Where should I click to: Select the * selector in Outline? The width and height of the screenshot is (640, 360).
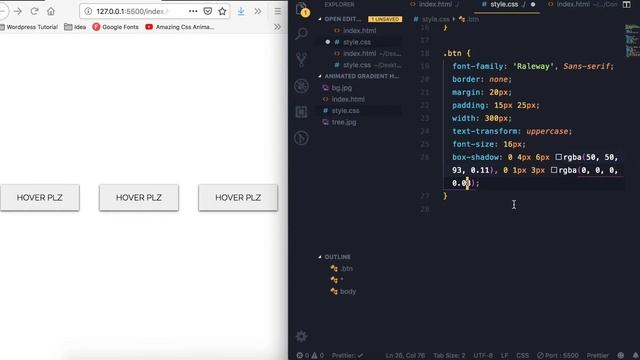click(x=342, y=280)
